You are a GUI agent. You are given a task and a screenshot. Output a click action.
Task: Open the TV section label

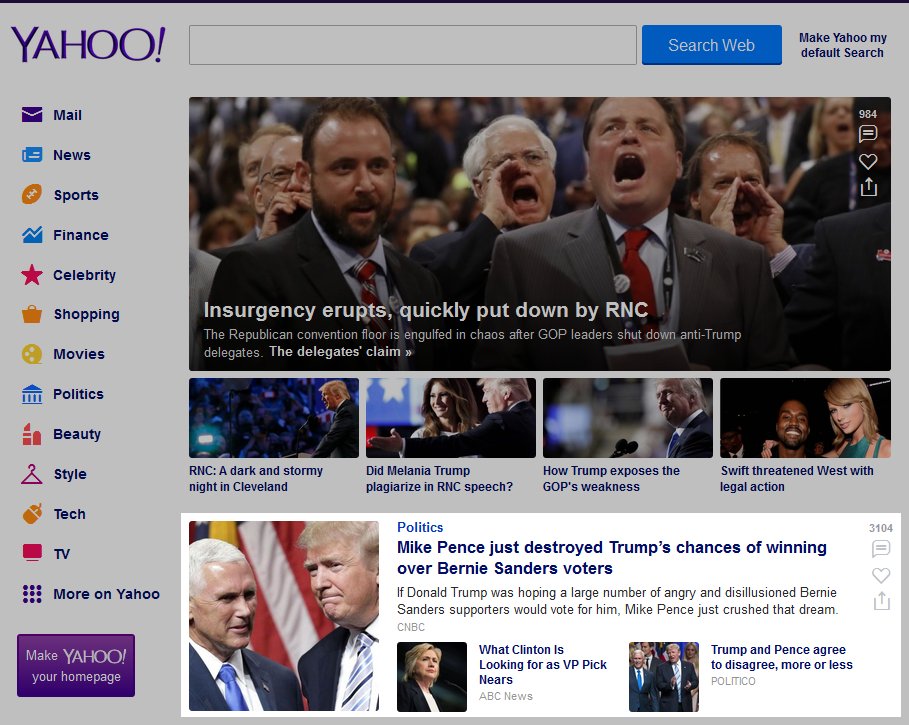[61, 553]
